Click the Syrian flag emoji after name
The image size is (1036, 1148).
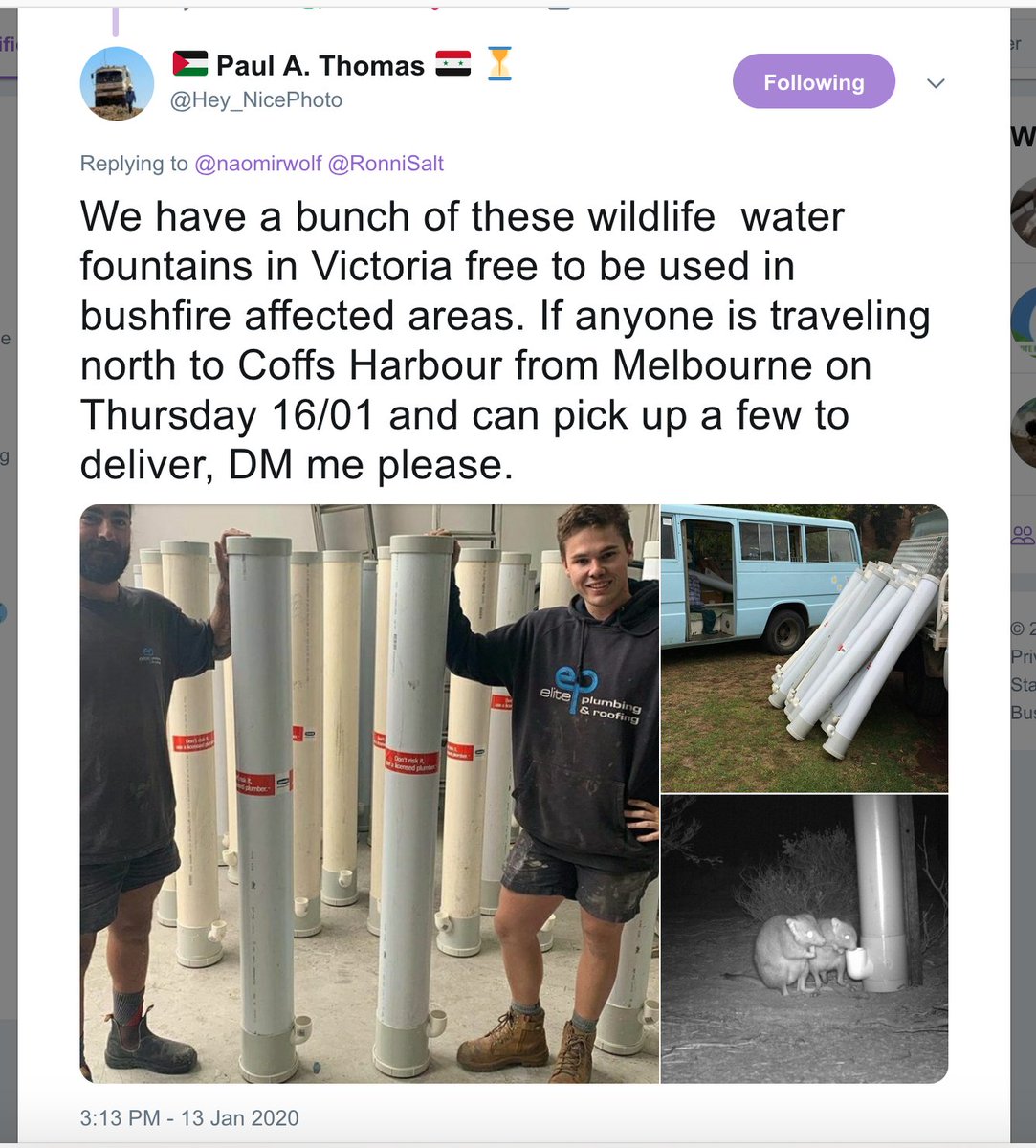click(453, 64)
